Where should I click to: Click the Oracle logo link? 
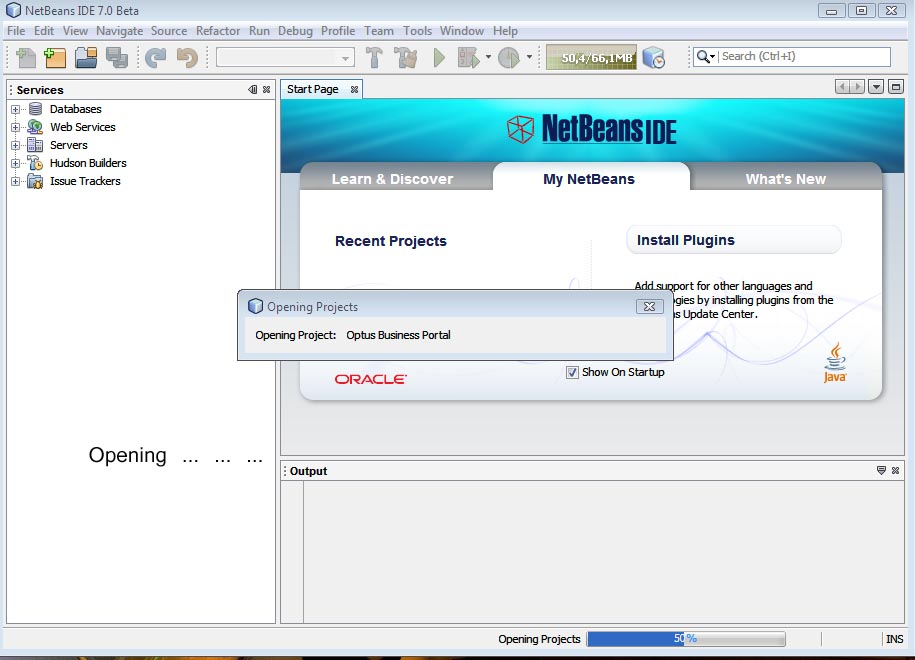pyautogui.click(x=371, y=379)
